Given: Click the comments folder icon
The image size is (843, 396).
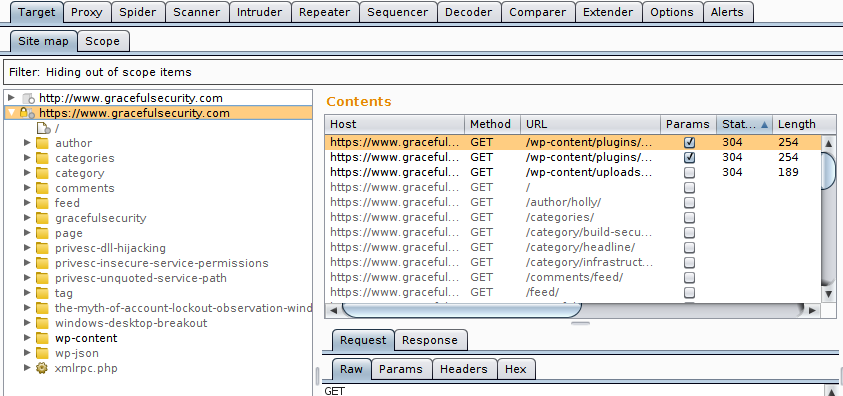Looking at the screenshot, I should click(x=42, y=188).
